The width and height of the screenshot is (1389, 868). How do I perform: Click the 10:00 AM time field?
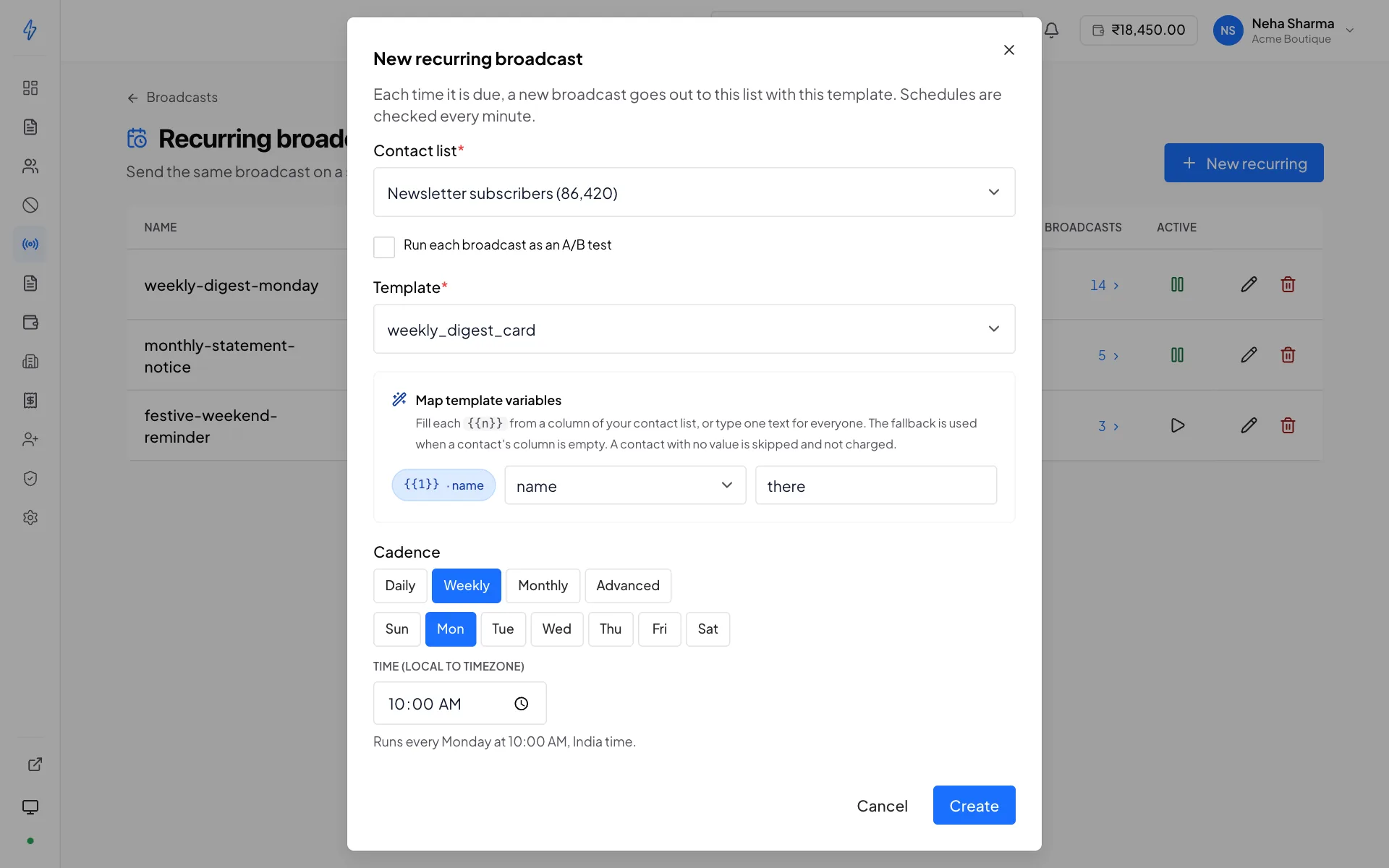tap(460, 703)
